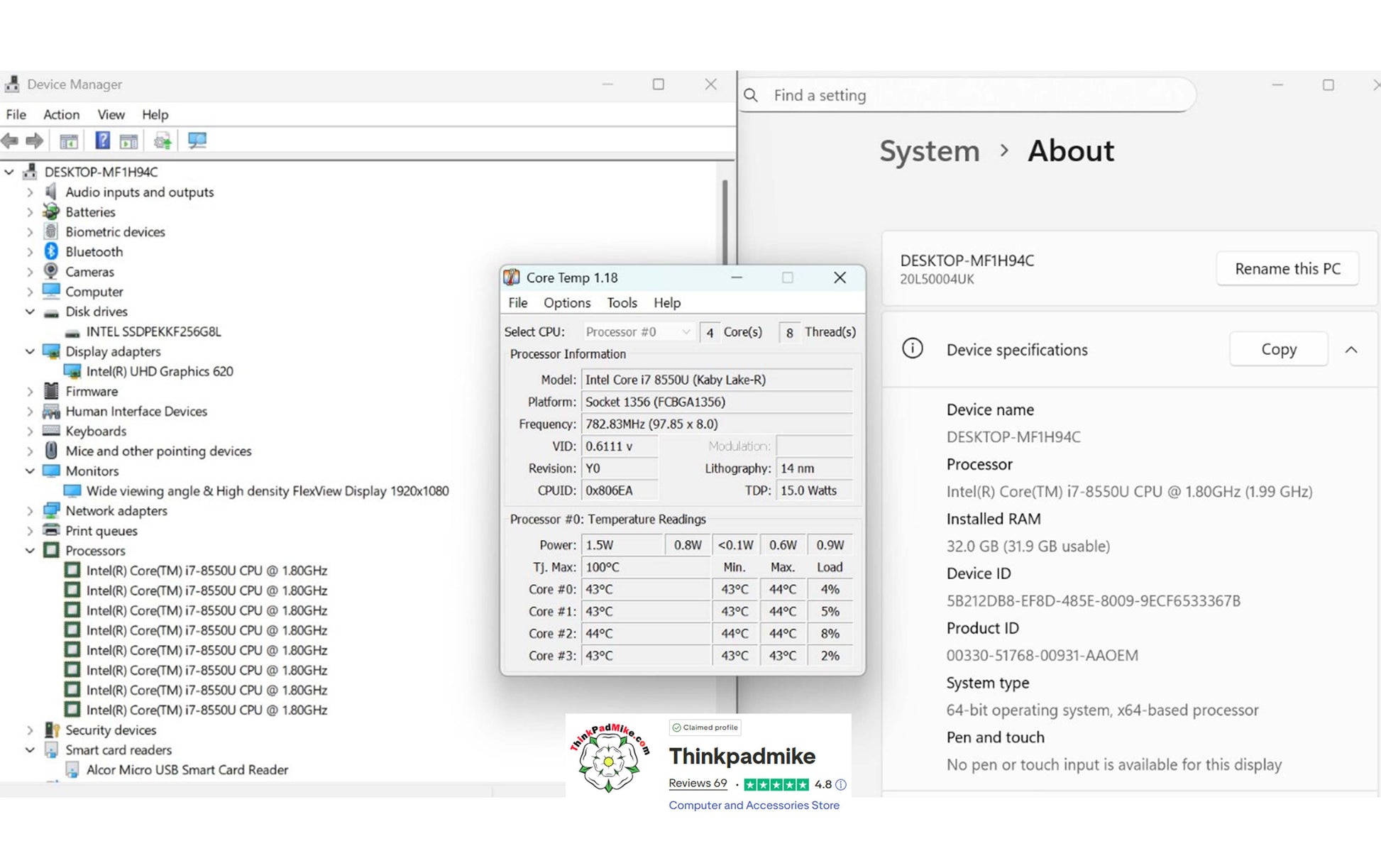The height and width of the screenshot is (868, 1381).
Task: Click the Bluetooth device category icon
Action: 51,252
